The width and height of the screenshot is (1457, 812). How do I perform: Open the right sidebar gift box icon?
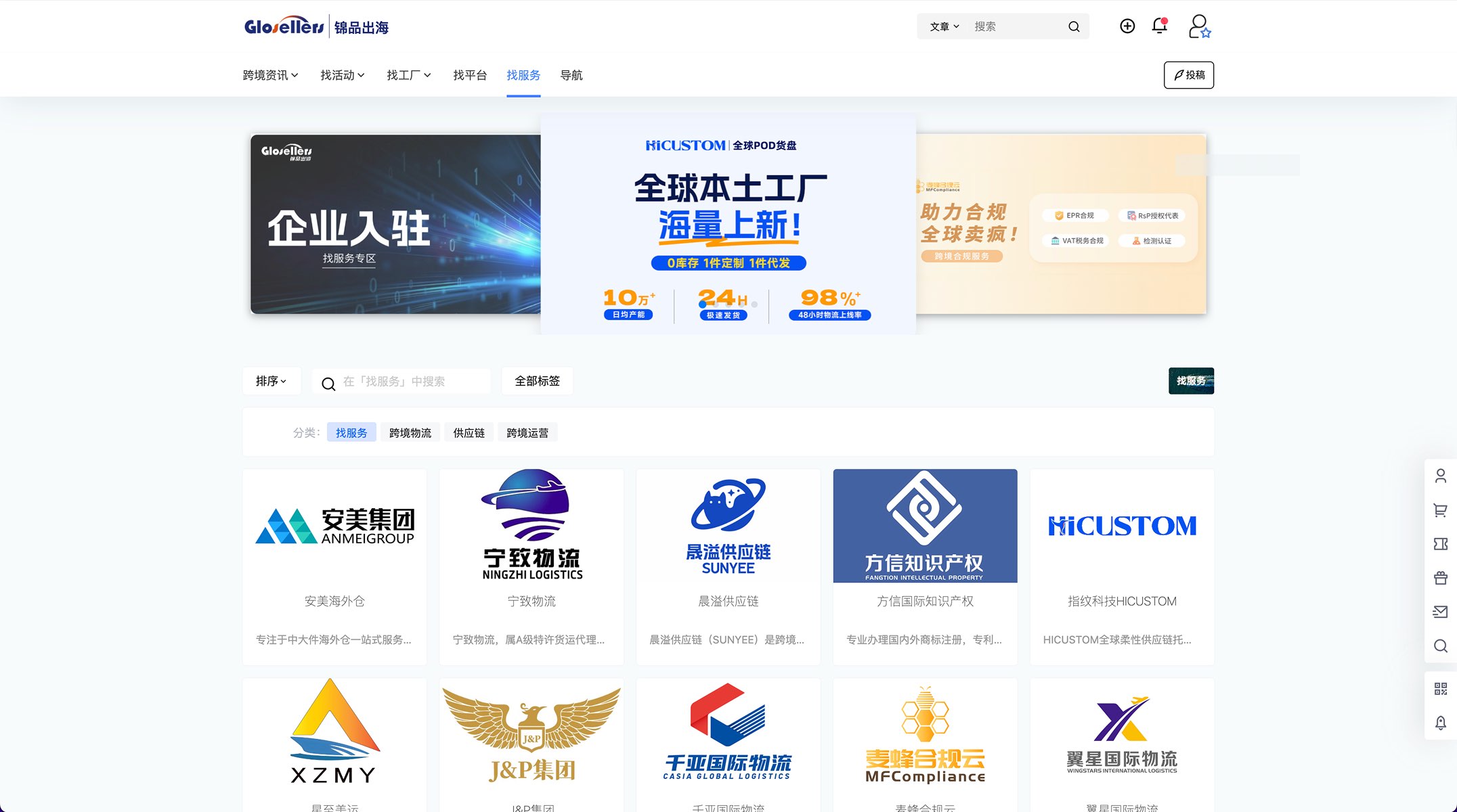[x=1441, y=578]
